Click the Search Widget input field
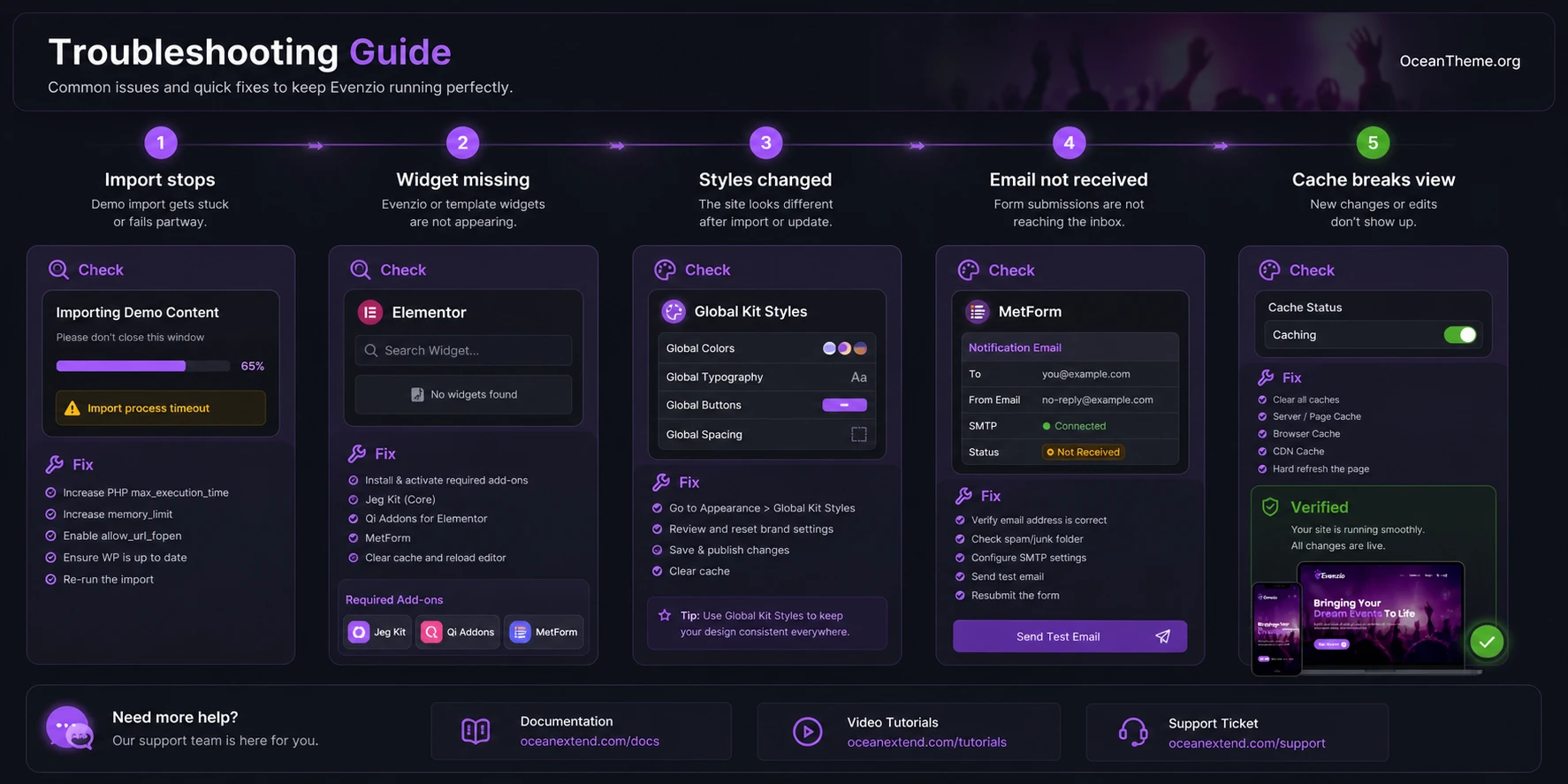This screenshot has height=784, width=1568. pos(463,350)
